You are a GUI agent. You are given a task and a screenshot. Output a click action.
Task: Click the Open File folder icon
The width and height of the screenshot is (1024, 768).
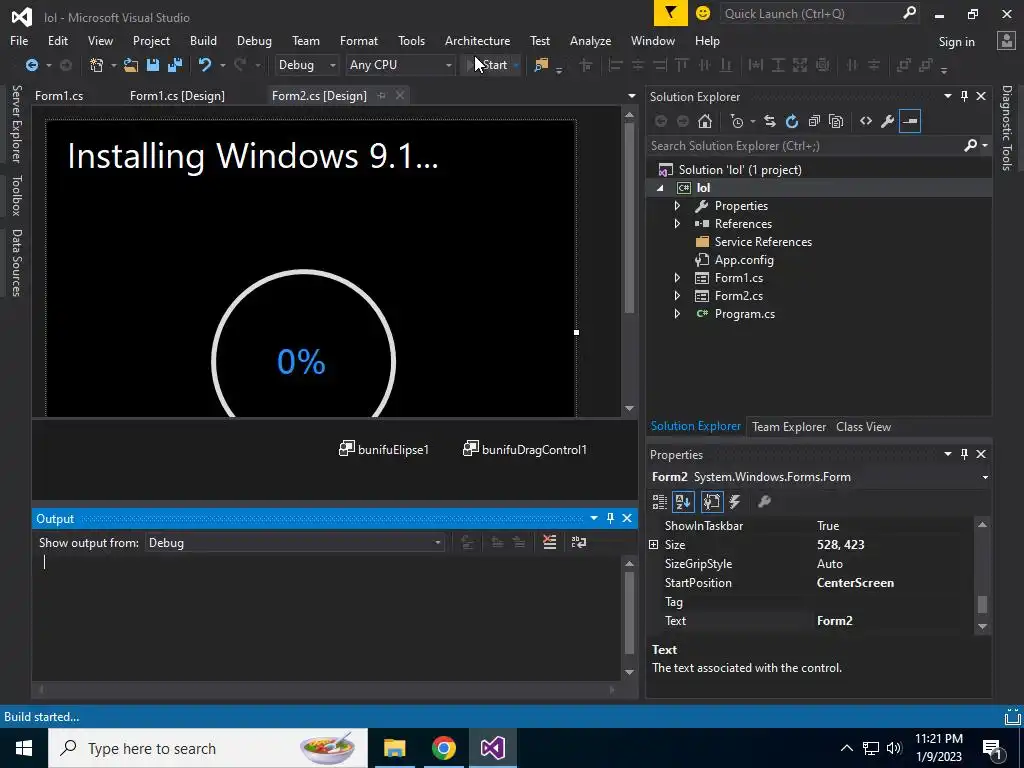tap(131, 65)
